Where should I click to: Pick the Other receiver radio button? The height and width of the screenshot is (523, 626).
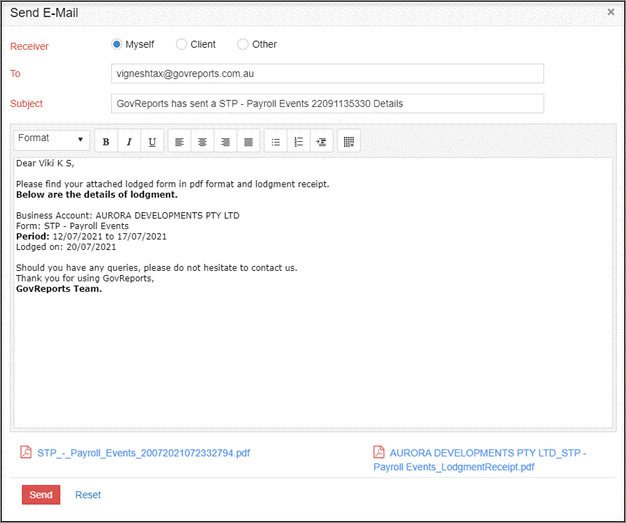pos(243,44)
